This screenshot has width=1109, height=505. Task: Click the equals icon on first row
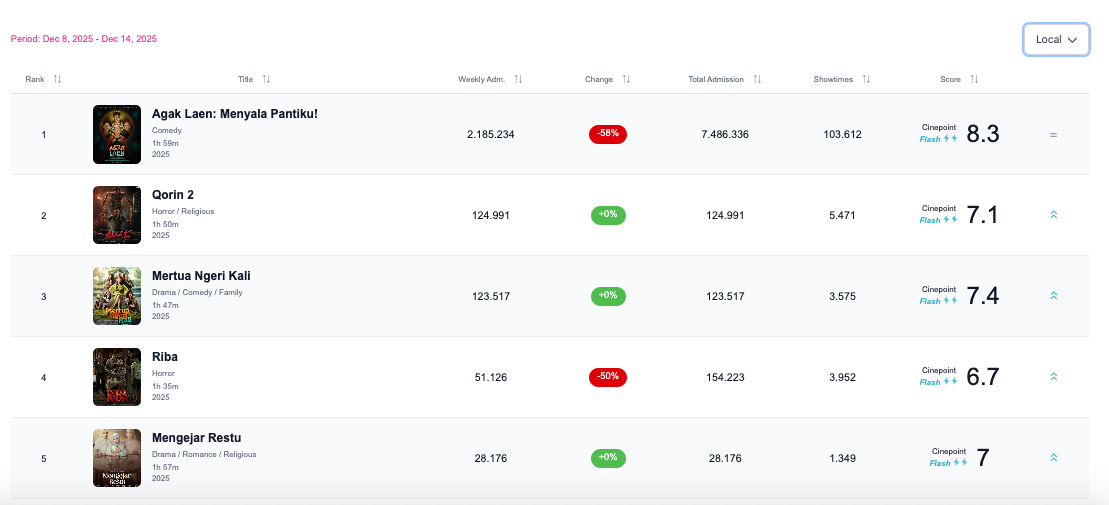(x=1053, y=134)
